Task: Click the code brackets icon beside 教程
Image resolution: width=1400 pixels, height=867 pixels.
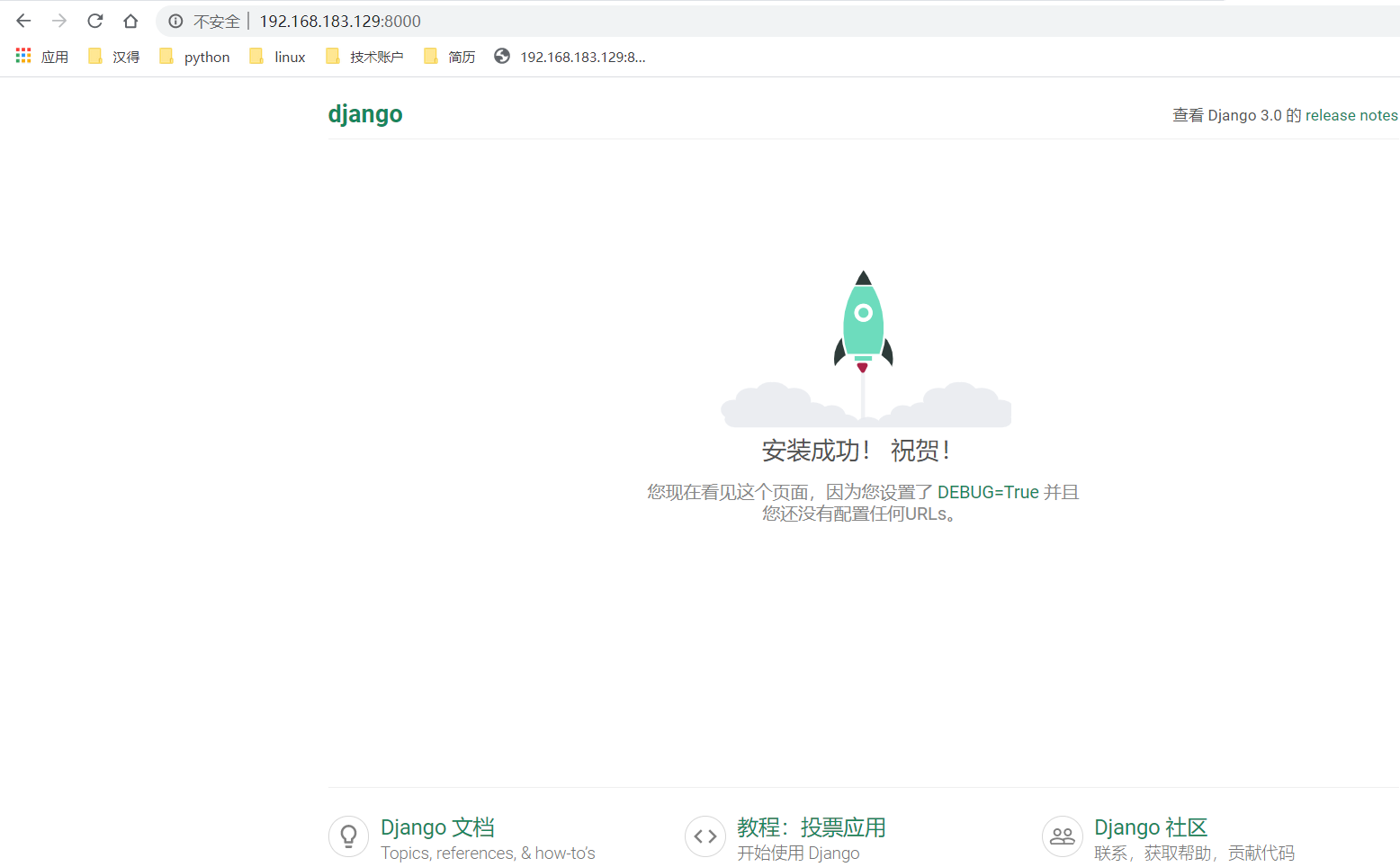Action: click(705, 836)
